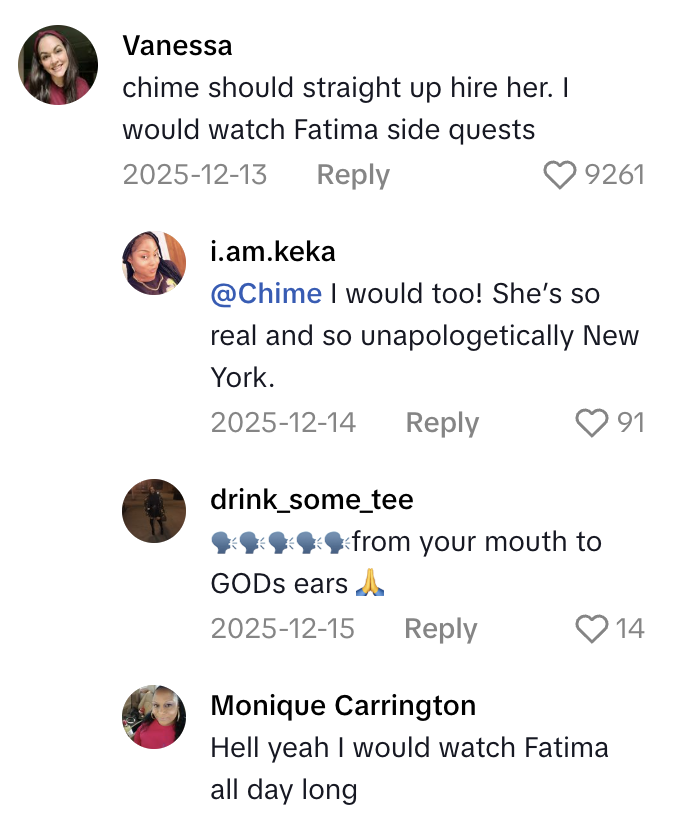Open i.am.keka's avatar
Image resolution: width=684 pixels, height=816 pixels.
154,263
